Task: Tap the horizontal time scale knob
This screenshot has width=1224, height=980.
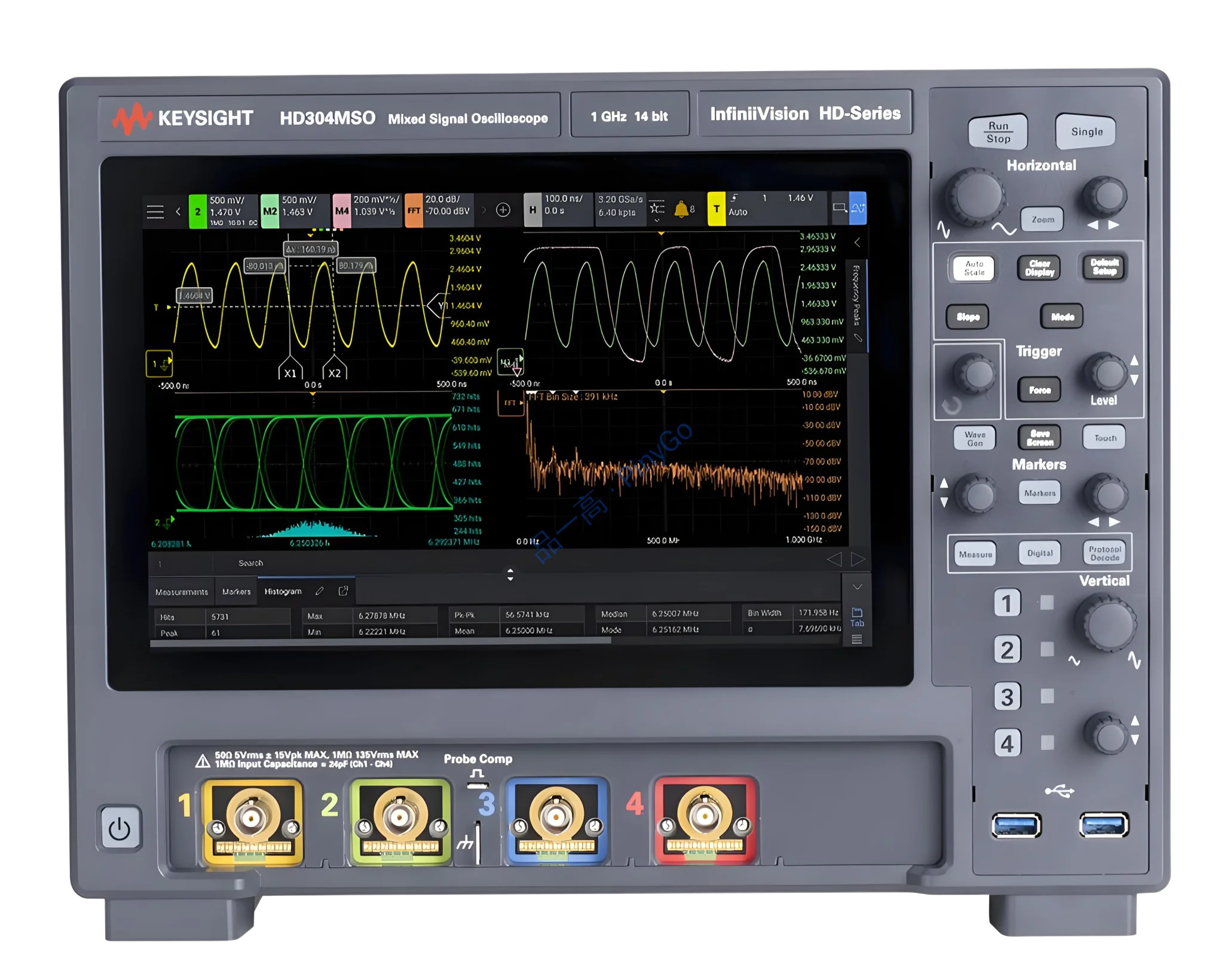Action: click(x=975, y=195)
